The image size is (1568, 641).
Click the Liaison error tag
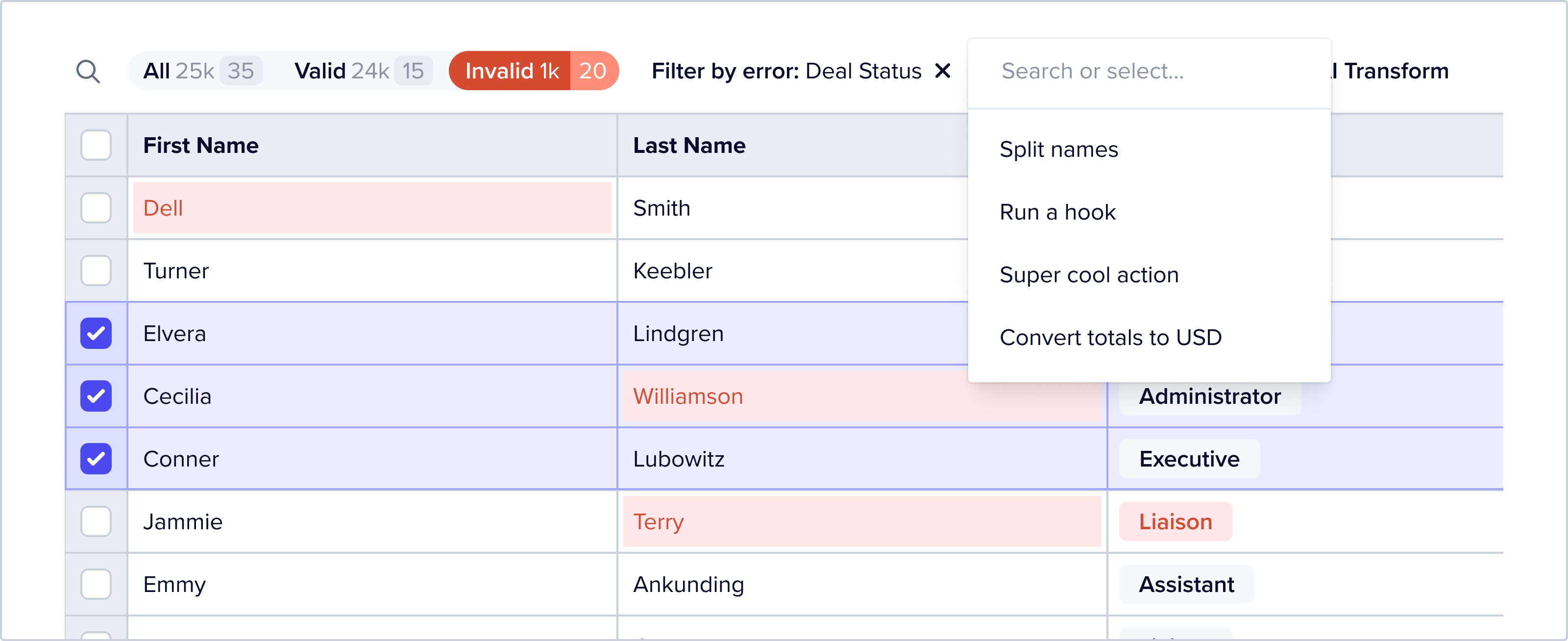(1176, 522)
